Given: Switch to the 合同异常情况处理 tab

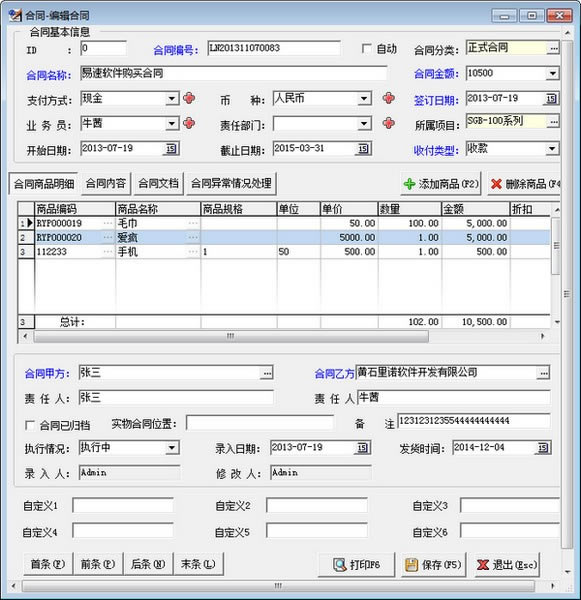Looking at the screenshot, I should coord(231,183).
